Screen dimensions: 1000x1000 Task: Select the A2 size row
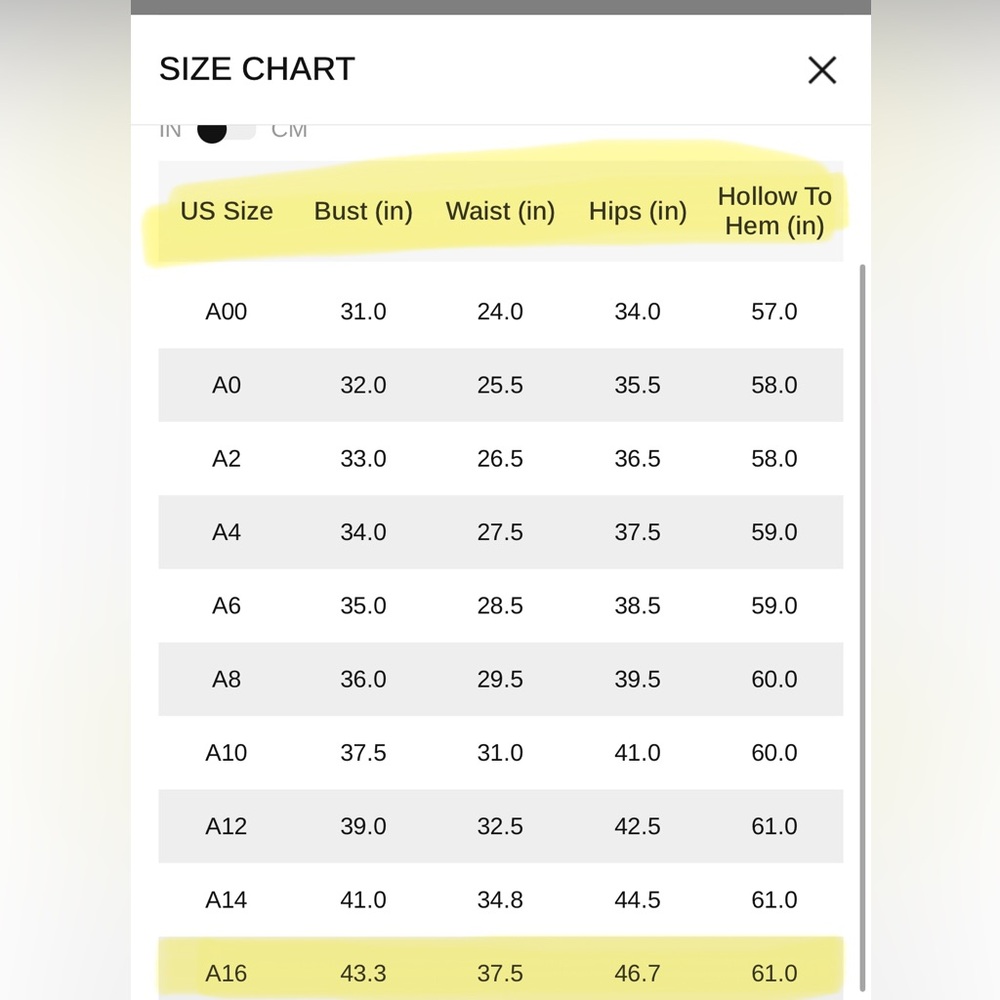click(x=501, y=459)
